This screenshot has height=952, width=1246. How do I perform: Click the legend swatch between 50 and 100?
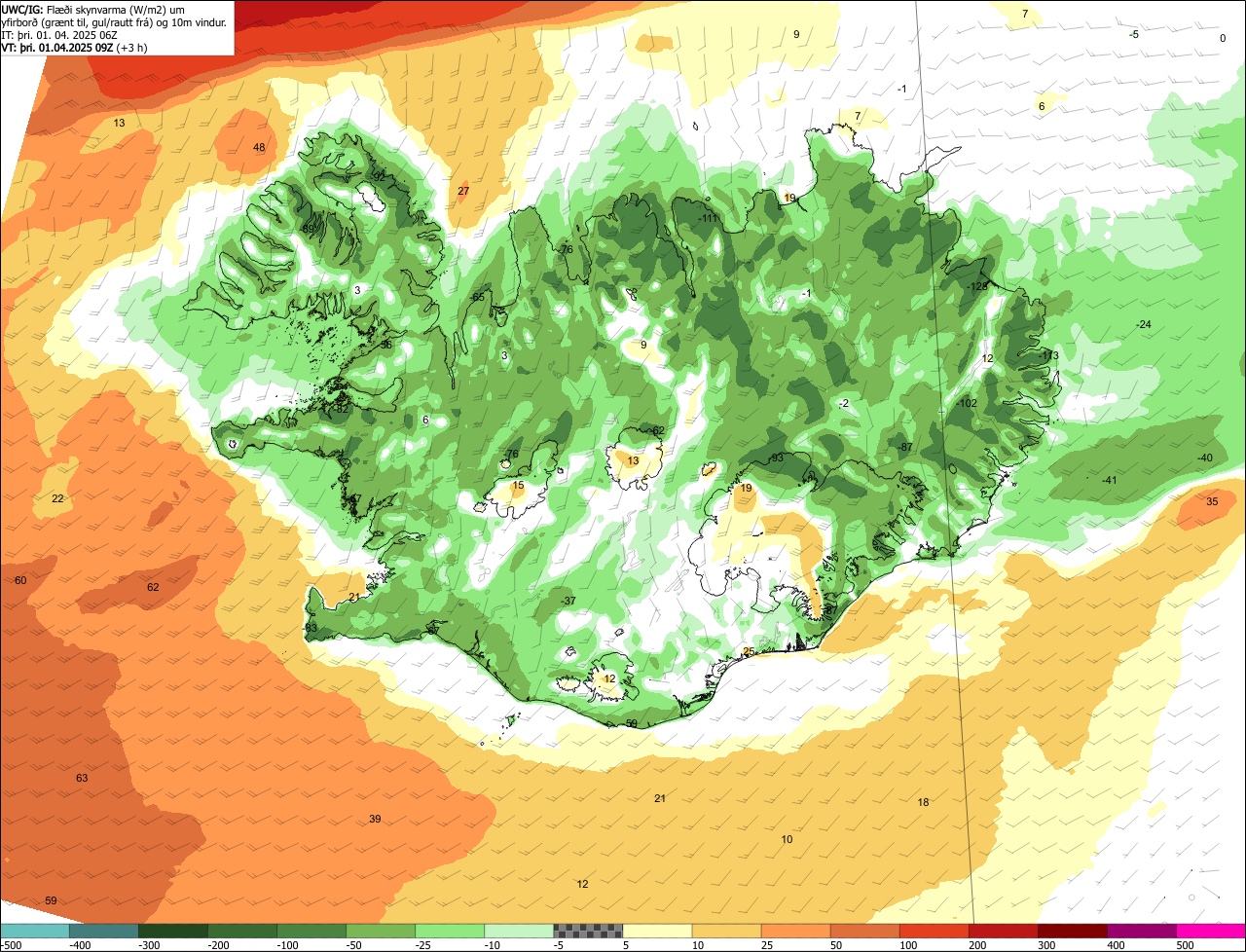[864, 931]
